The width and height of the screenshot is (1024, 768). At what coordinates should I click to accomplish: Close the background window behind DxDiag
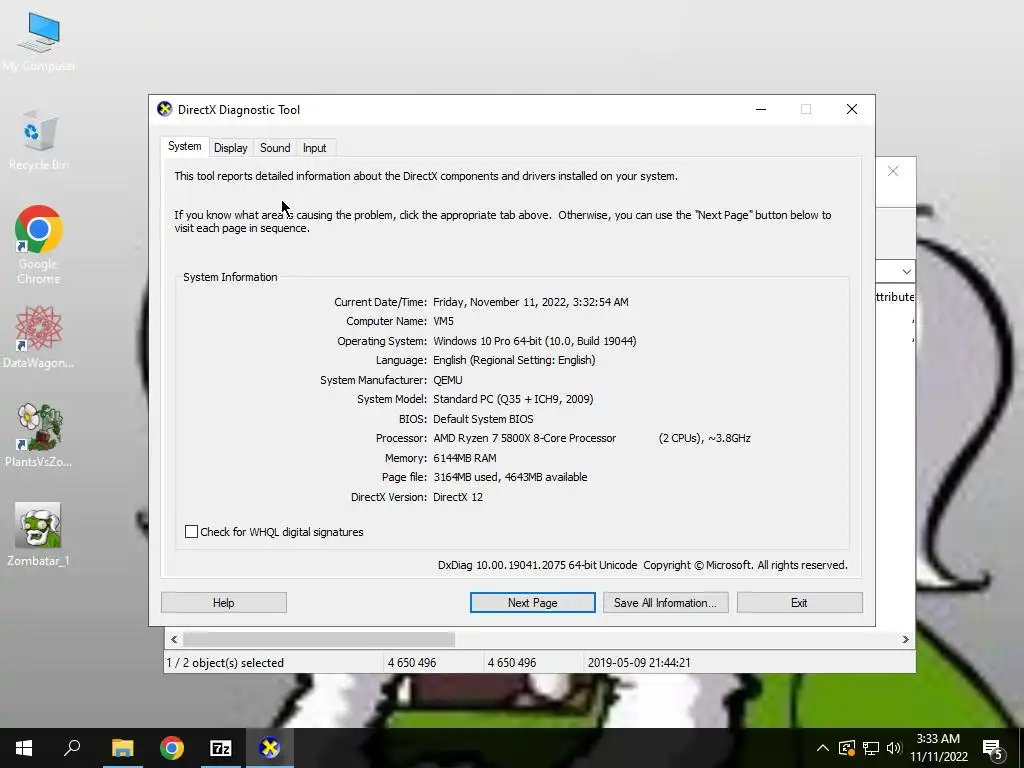tap(893, 171)
